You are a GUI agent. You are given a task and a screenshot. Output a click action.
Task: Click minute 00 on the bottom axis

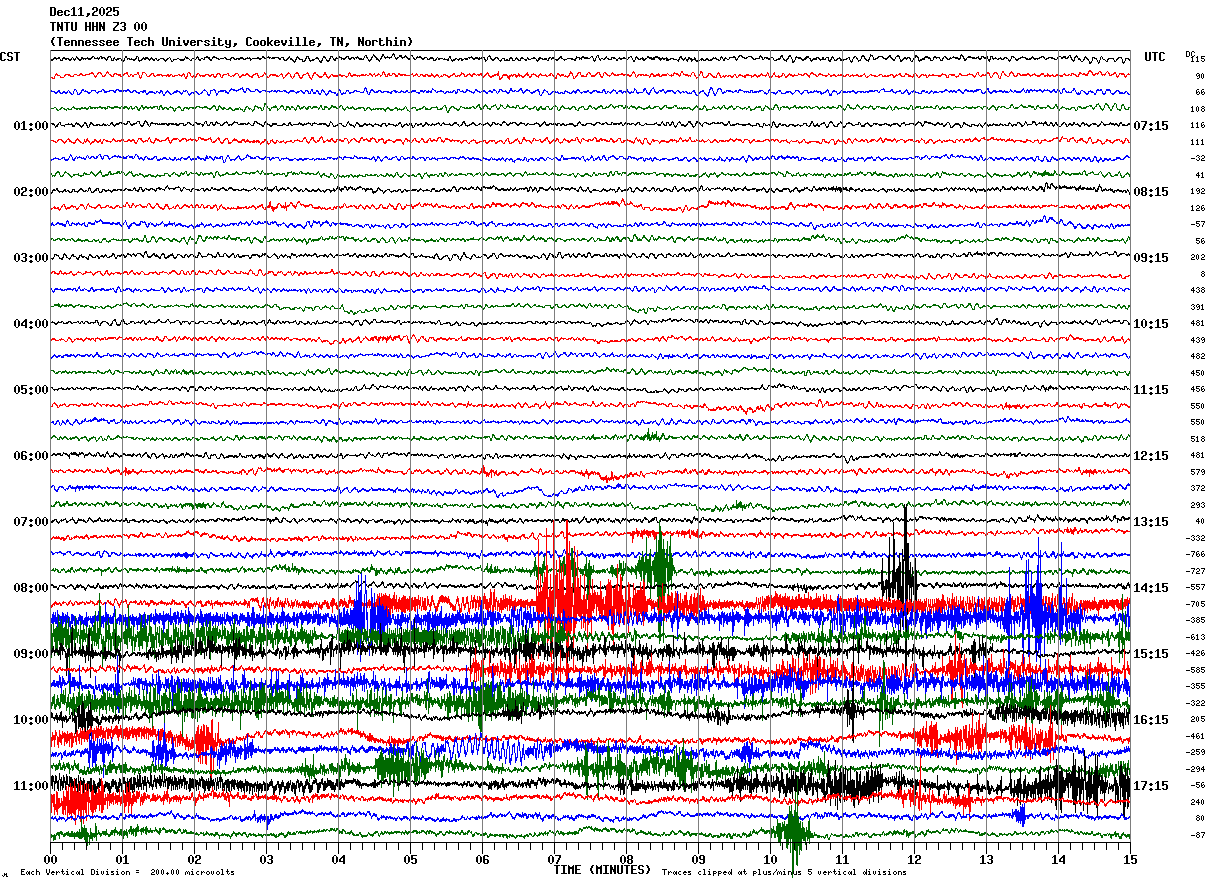51,859
